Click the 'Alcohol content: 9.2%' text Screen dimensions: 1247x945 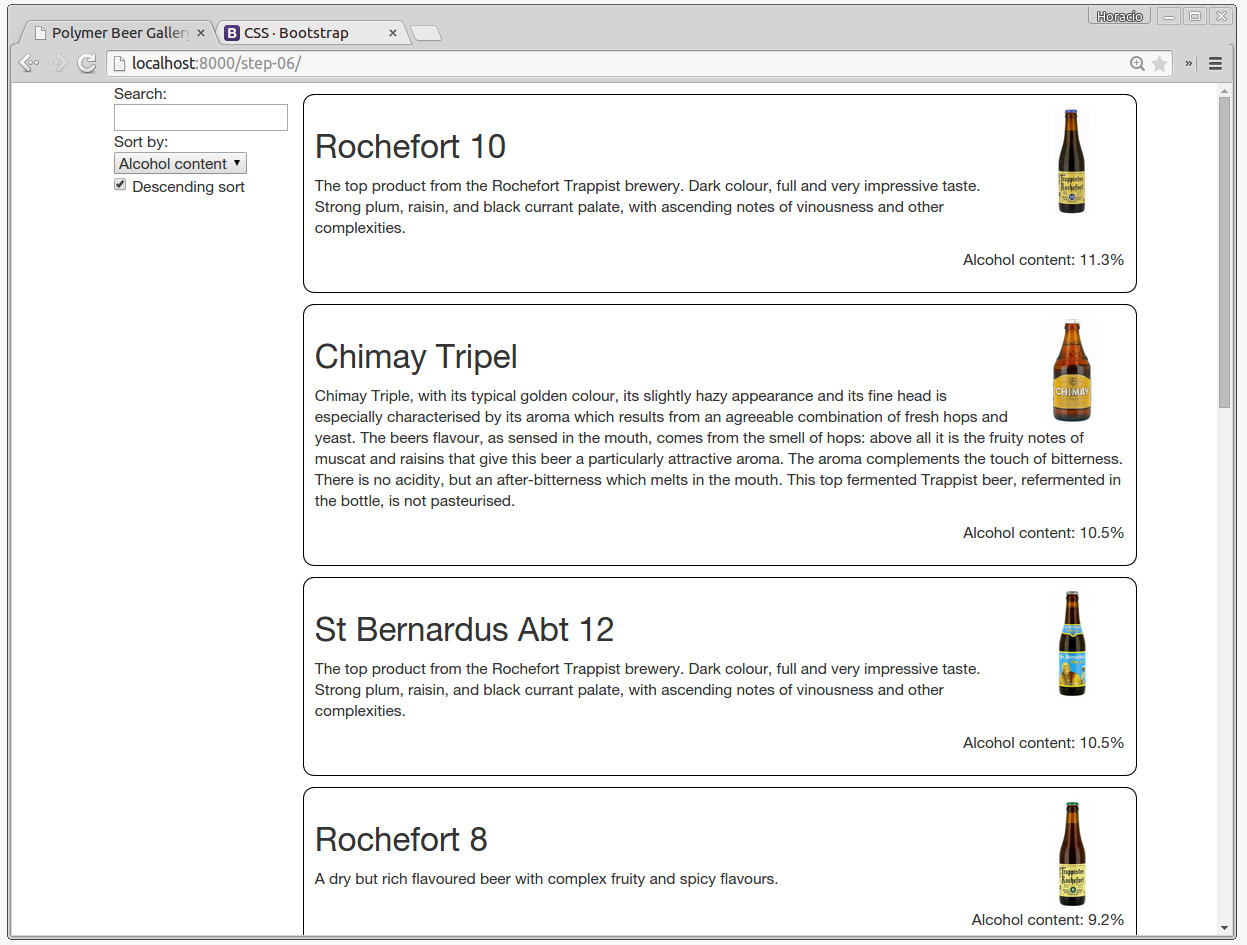tap(1047, 920)
